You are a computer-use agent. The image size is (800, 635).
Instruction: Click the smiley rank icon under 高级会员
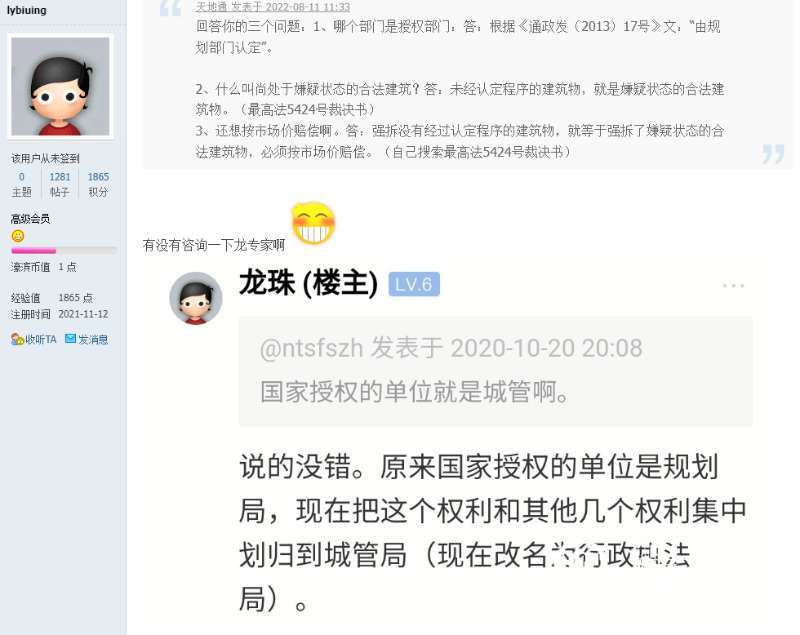click(x=17, y=236)
